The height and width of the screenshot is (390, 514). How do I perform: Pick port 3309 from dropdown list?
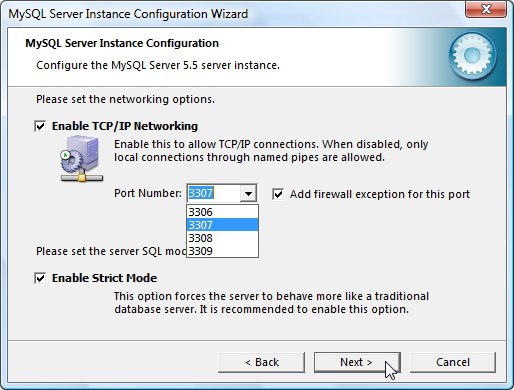222,251
